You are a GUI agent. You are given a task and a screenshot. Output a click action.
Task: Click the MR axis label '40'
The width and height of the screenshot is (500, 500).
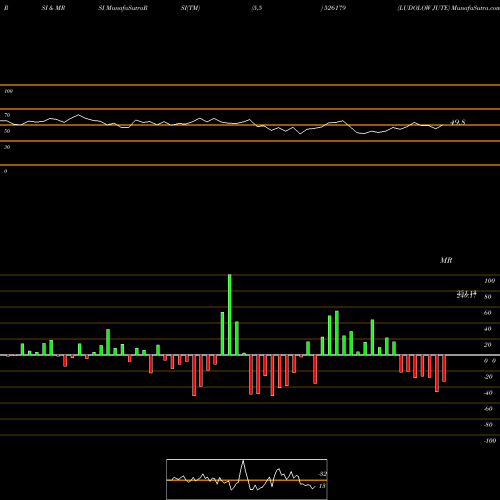[x=488, y=329]
